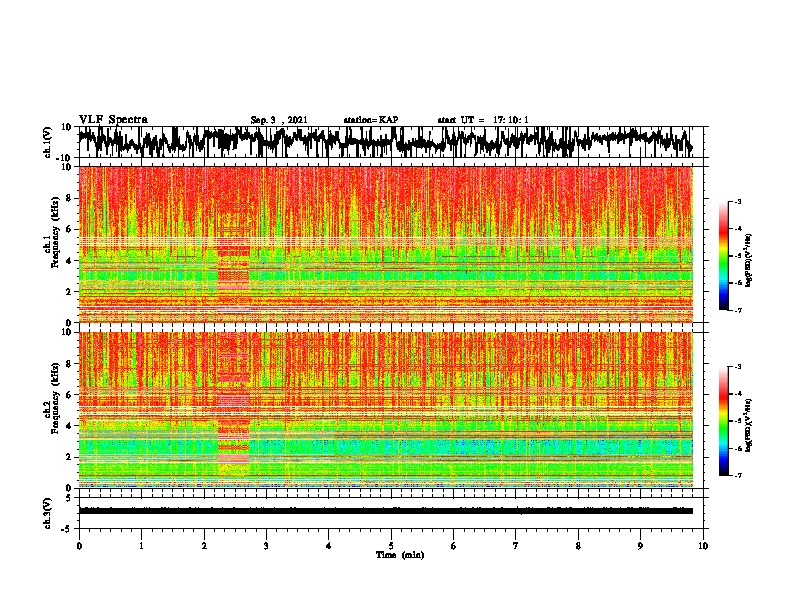Image resolution: width=792 pixels, height=612 pixels.
Task: Click the "5" tick on the time axis
Action: click(x=391, y=546)
